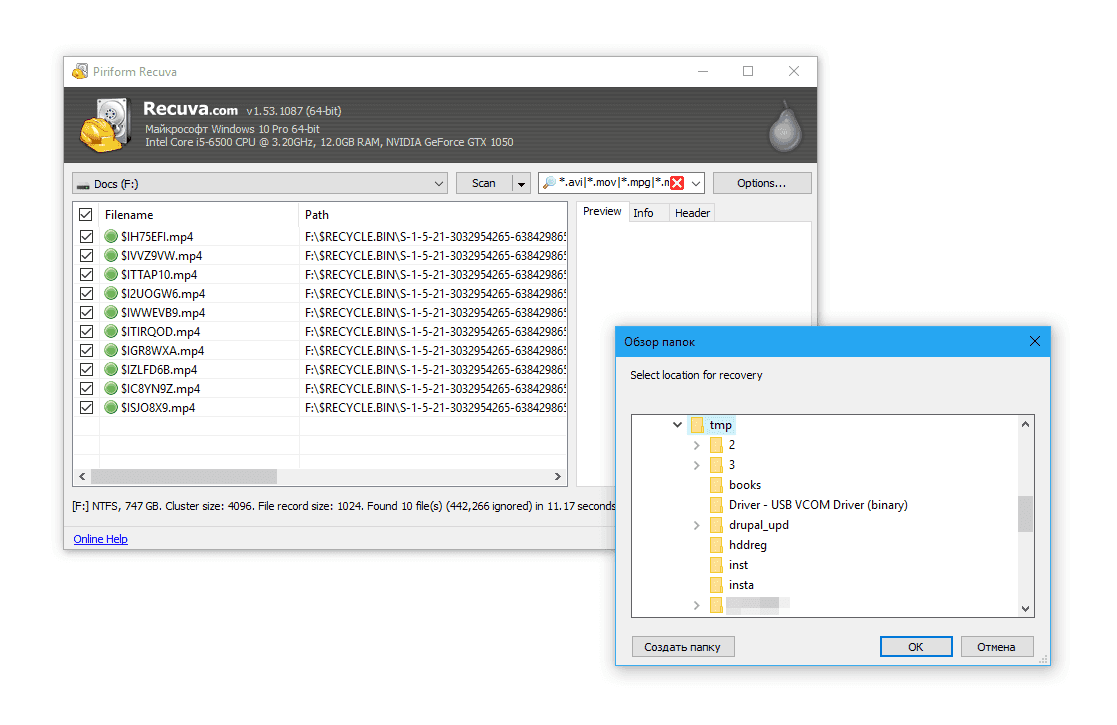Uncheck the $IWWEVB9.mp4 checkbox
The width and height of the screenshot is (1117, 725).
[86, 313]
